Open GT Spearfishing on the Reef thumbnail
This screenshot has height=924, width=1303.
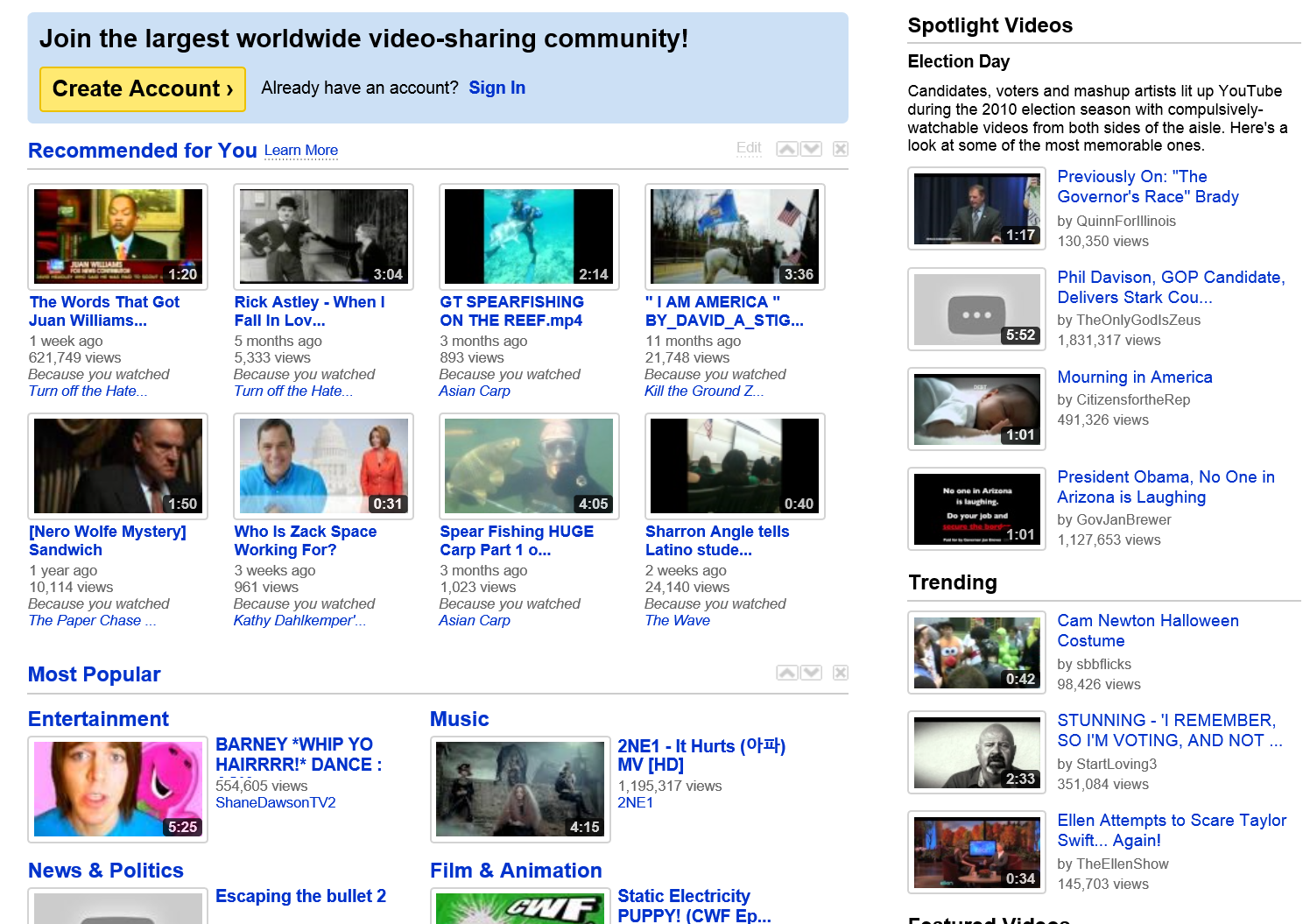pyautogui.click(x=529, y=236)
